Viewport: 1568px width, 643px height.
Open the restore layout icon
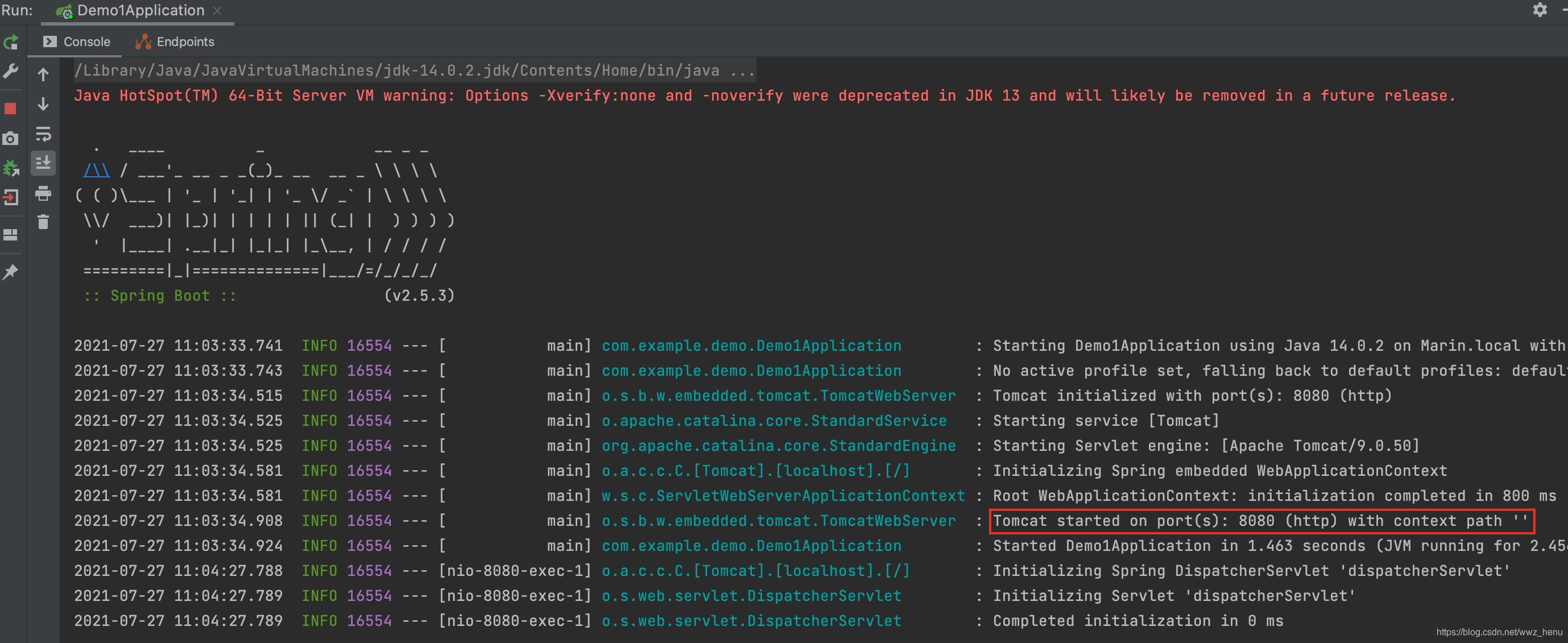point(10,235)
